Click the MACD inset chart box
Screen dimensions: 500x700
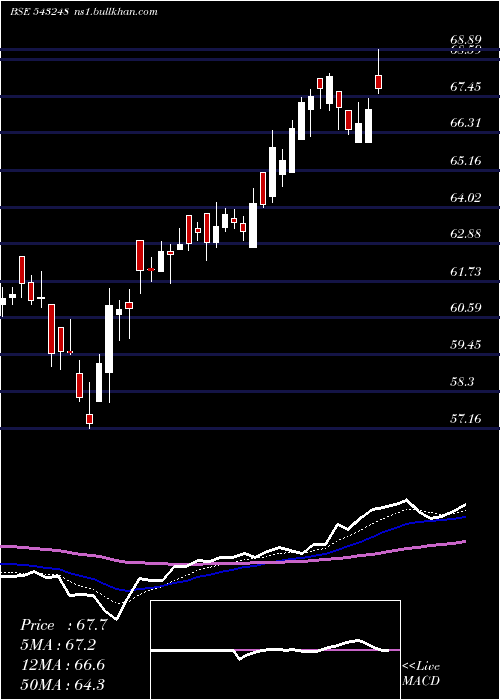coord(275,650)
